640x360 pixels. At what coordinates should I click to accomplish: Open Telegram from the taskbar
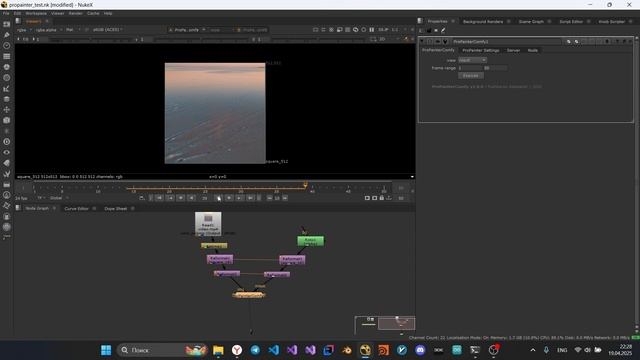255,350
